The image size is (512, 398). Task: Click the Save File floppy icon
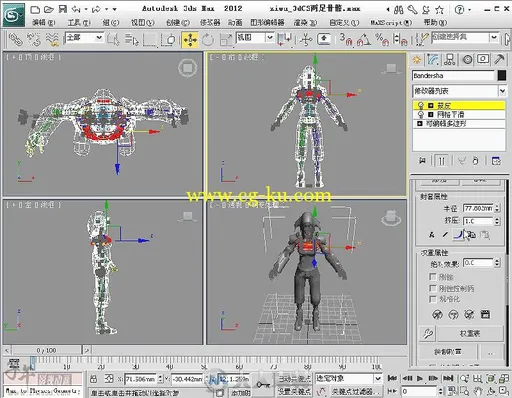tap(63, 9)
